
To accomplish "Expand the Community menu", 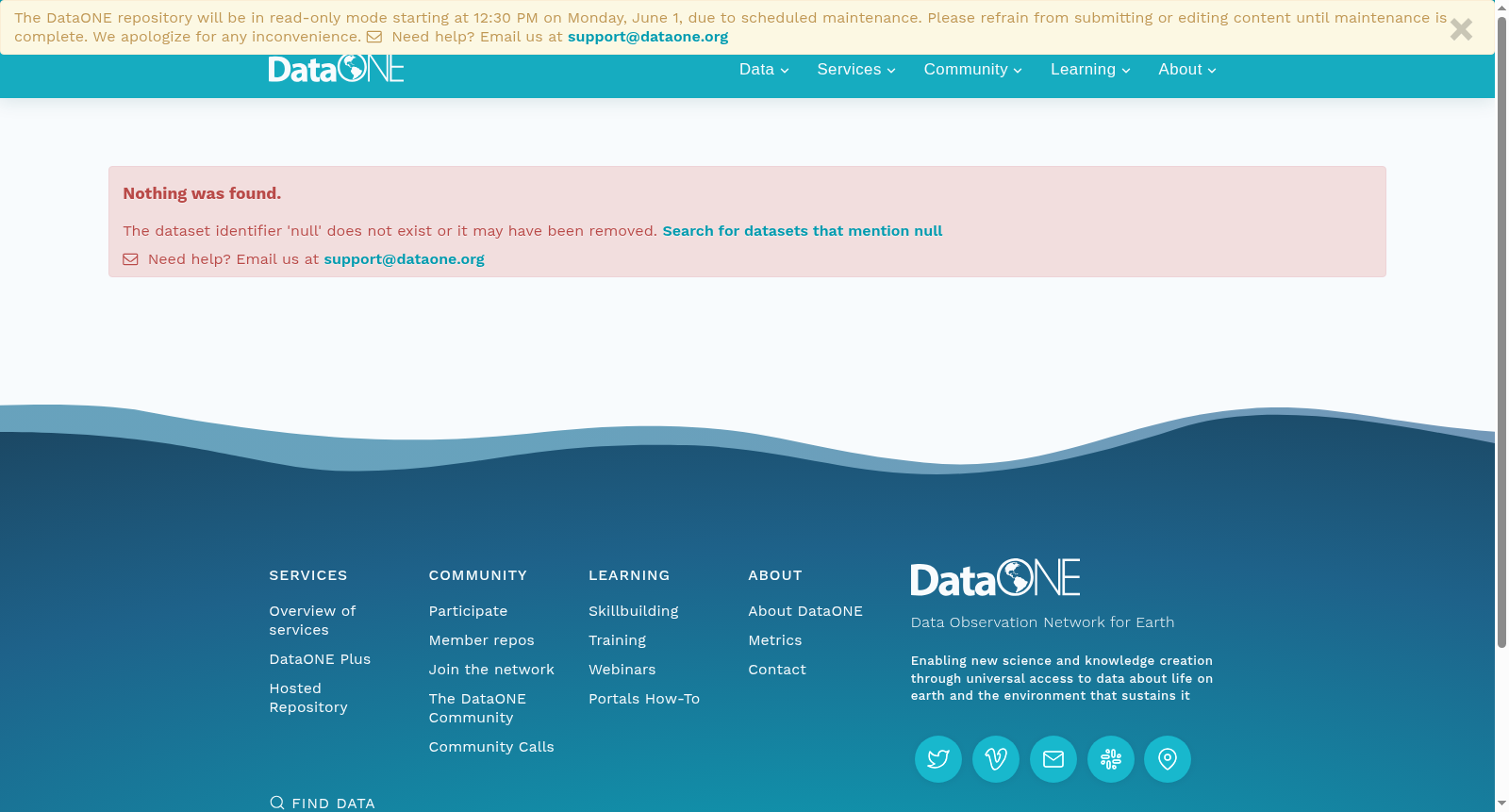I will click(x=972, y=70).
